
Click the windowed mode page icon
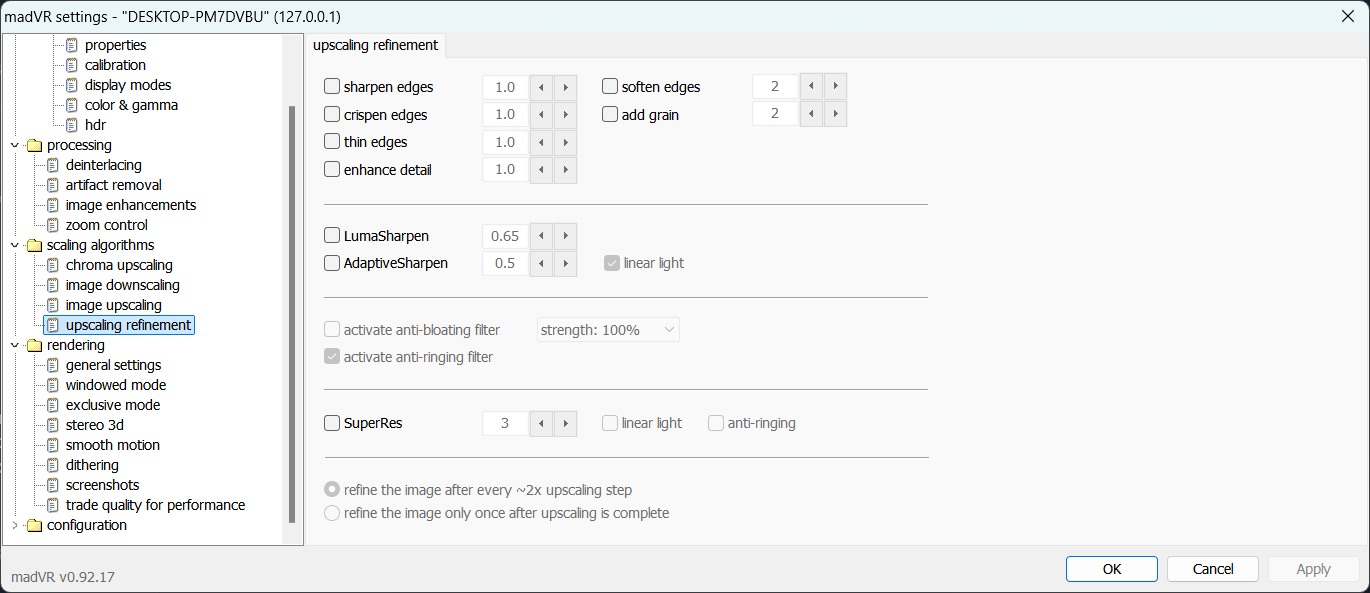click(x=53, y=385)
